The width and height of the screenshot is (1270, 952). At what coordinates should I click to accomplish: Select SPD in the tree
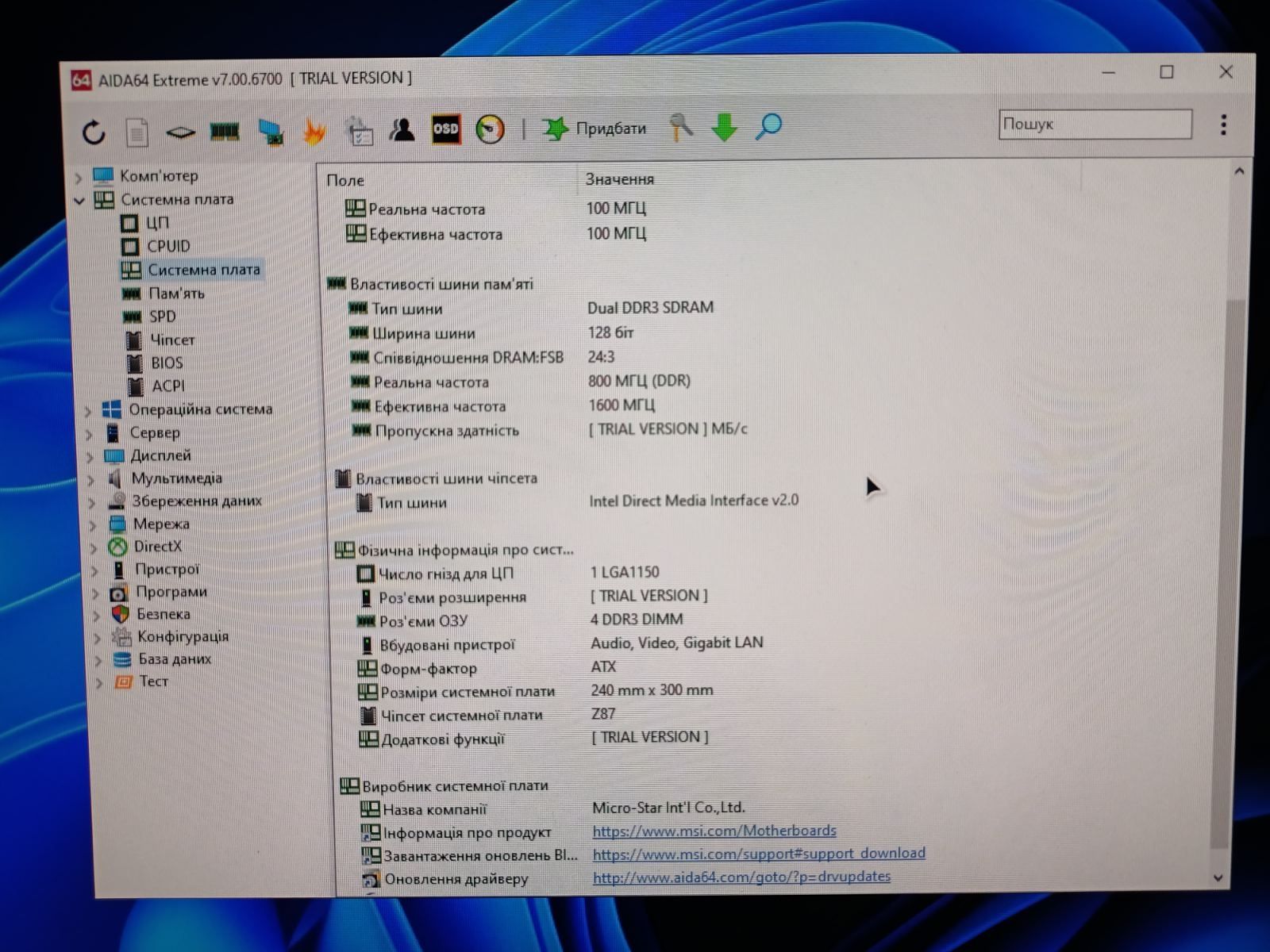pyautogui.click(x=162, y=317)
